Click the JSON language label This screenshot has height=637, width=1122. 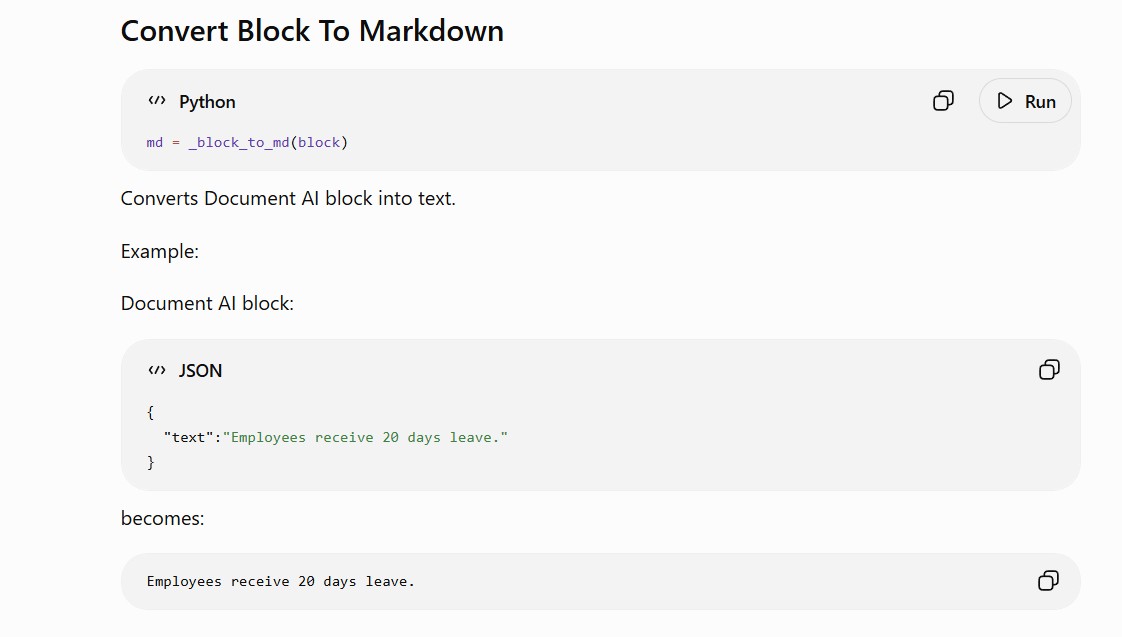click(200, 371)
